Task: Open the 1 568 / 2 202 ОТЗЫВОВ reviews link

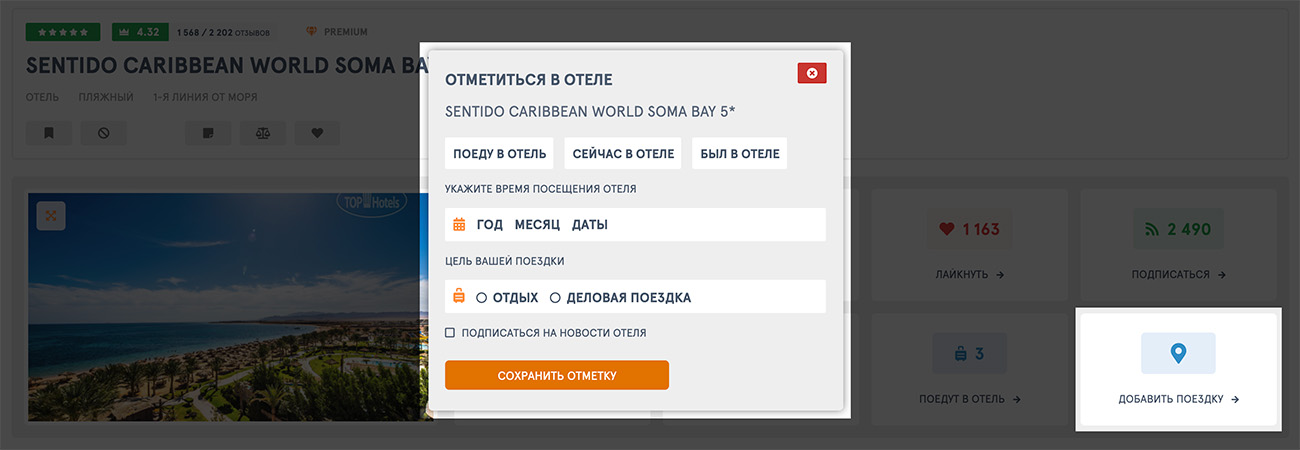Action: click(222, 32)
